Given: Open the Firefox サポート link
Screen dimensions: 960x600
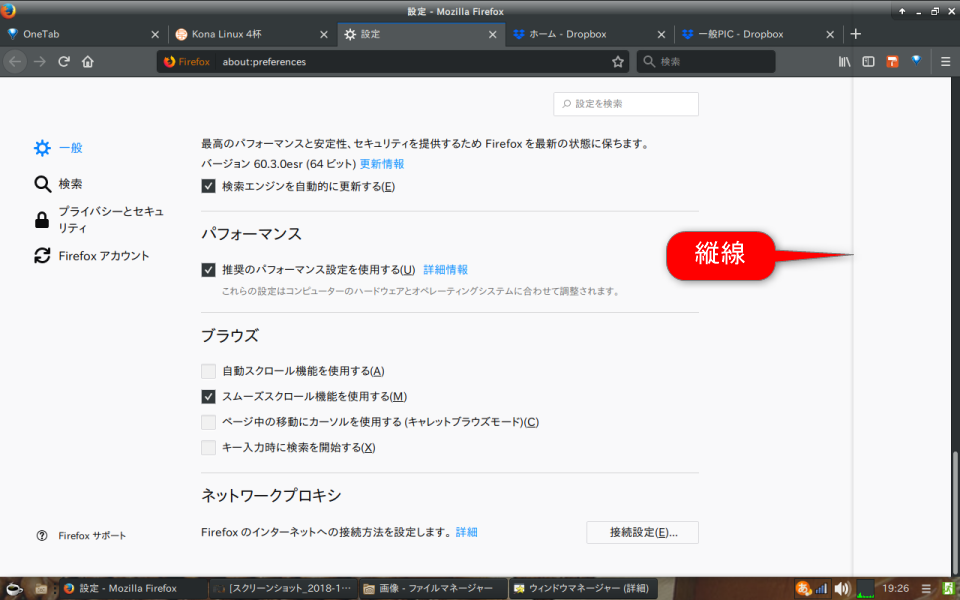Looking at the screenshot, I should (92, 536).
